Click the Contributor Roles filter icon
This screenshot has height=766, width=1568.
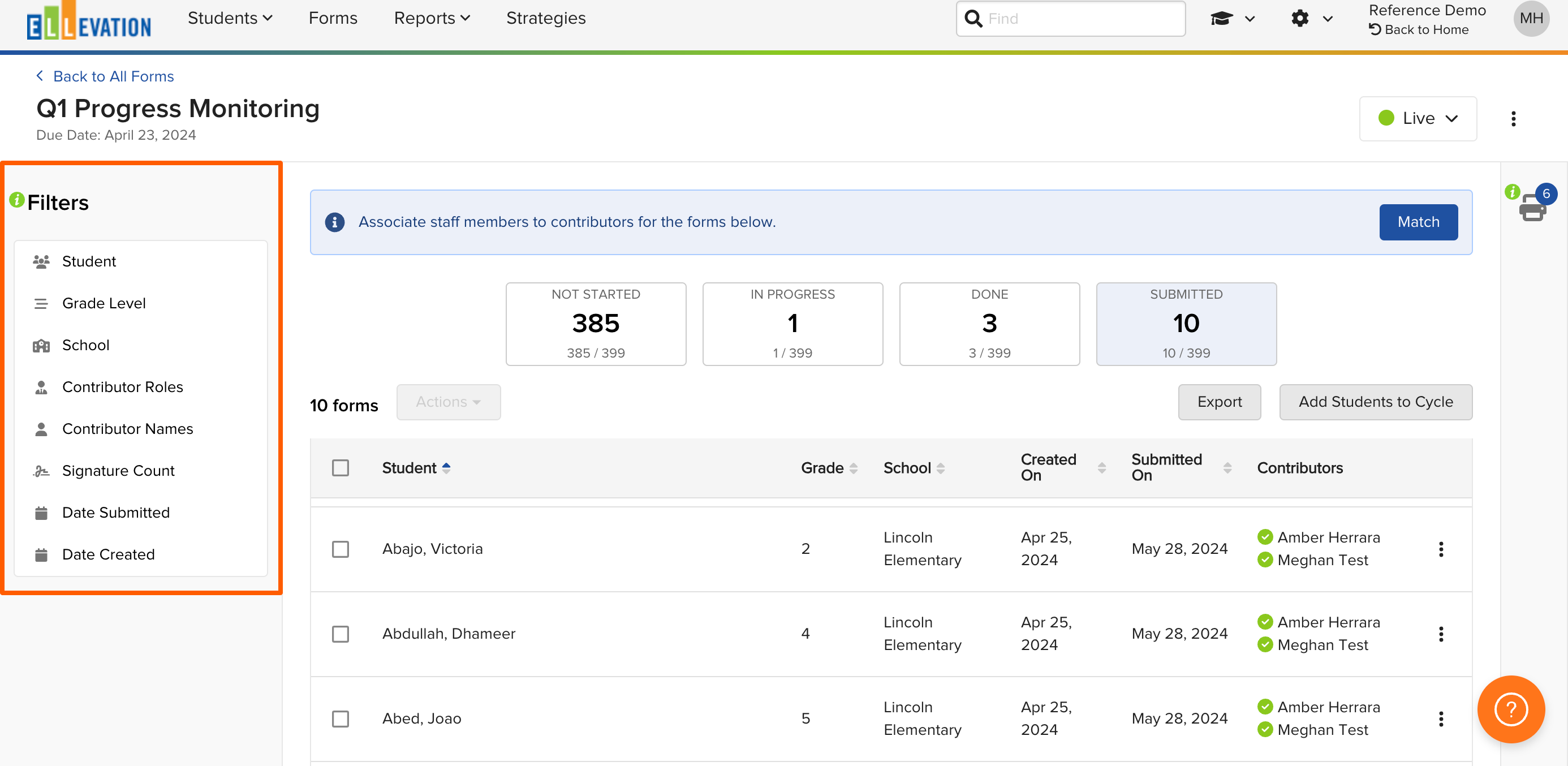(41, 388)
